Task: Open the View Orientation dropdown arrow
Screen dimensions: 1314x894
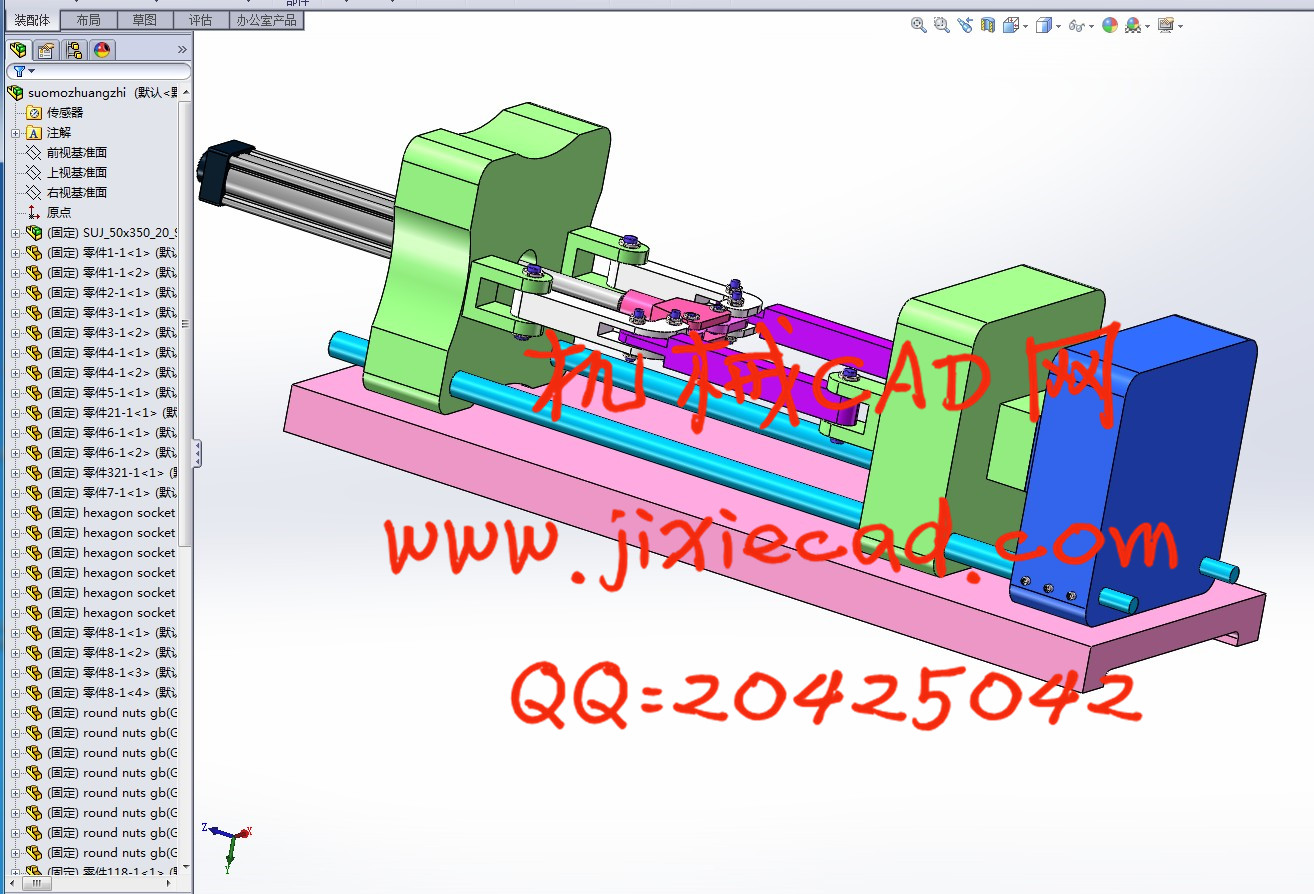Action: [x=1026, y=27]
